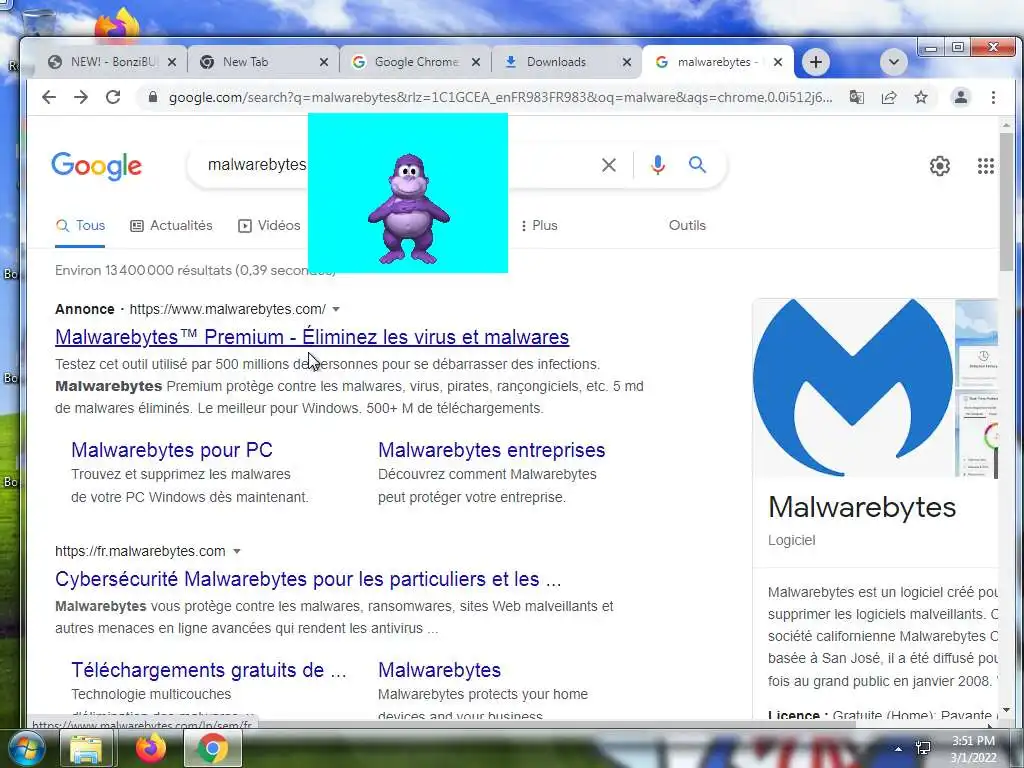The image size is (1024, 768).
Task: Close the Downloads tab
Action: pyautogui.click(x=627, y=62)
